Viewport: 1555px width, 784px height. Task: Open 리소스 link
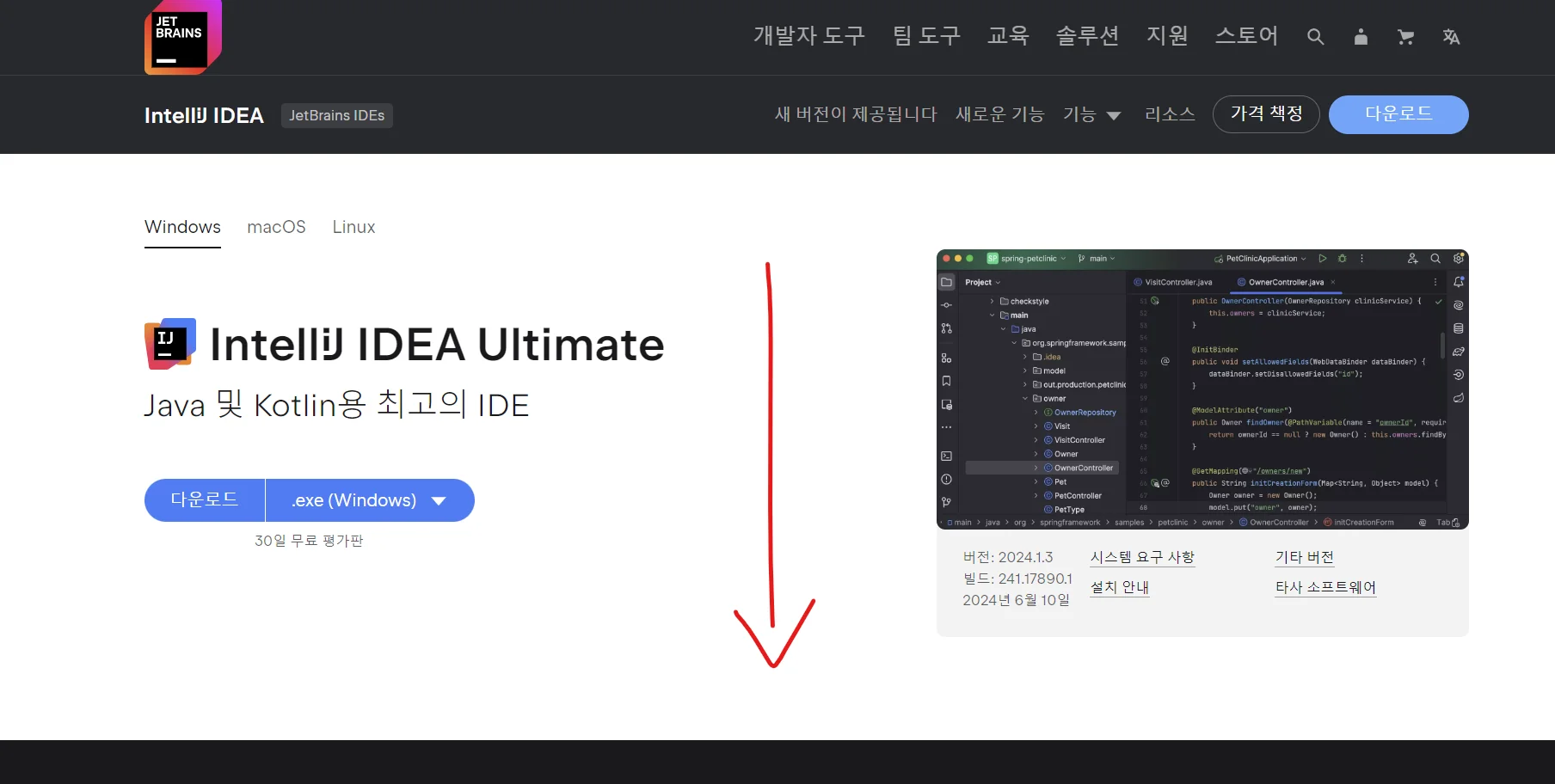[x=1170, y=114]
